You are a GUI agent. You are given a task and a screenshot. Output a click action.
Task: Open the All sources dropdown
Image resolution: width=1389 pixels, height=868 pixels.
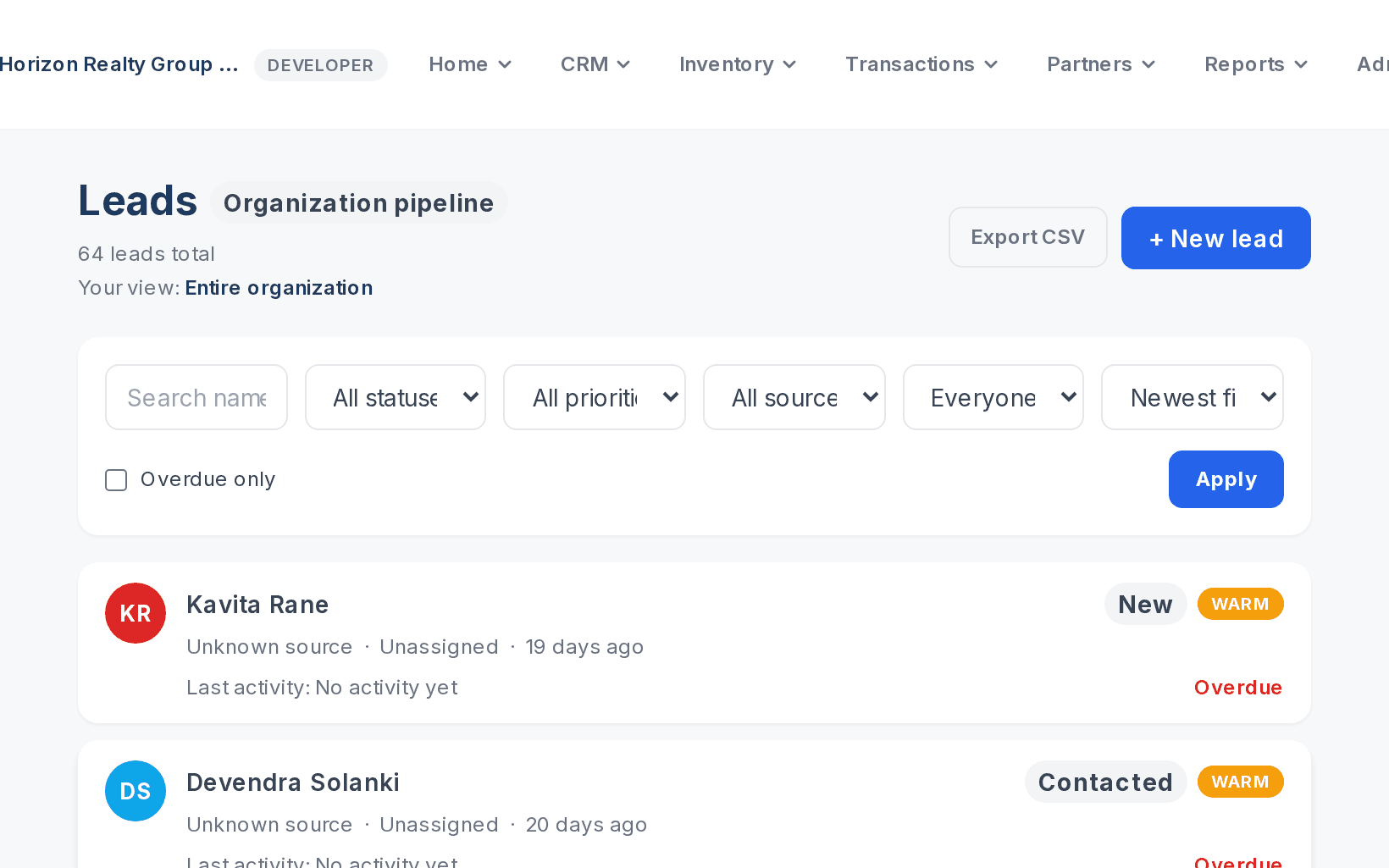(794, 397)
